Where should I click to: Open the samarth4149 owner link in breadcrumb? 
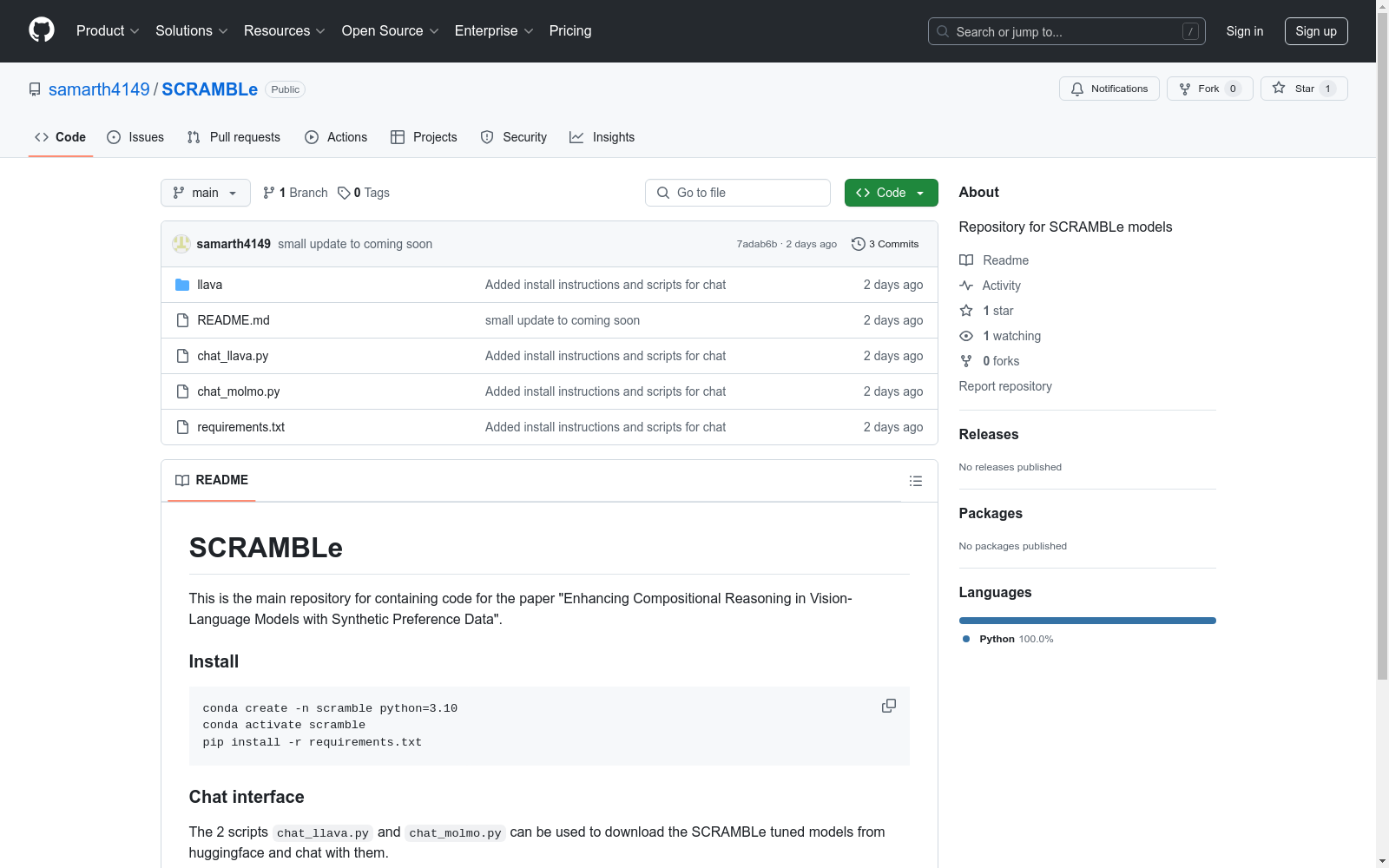[99, 89]
